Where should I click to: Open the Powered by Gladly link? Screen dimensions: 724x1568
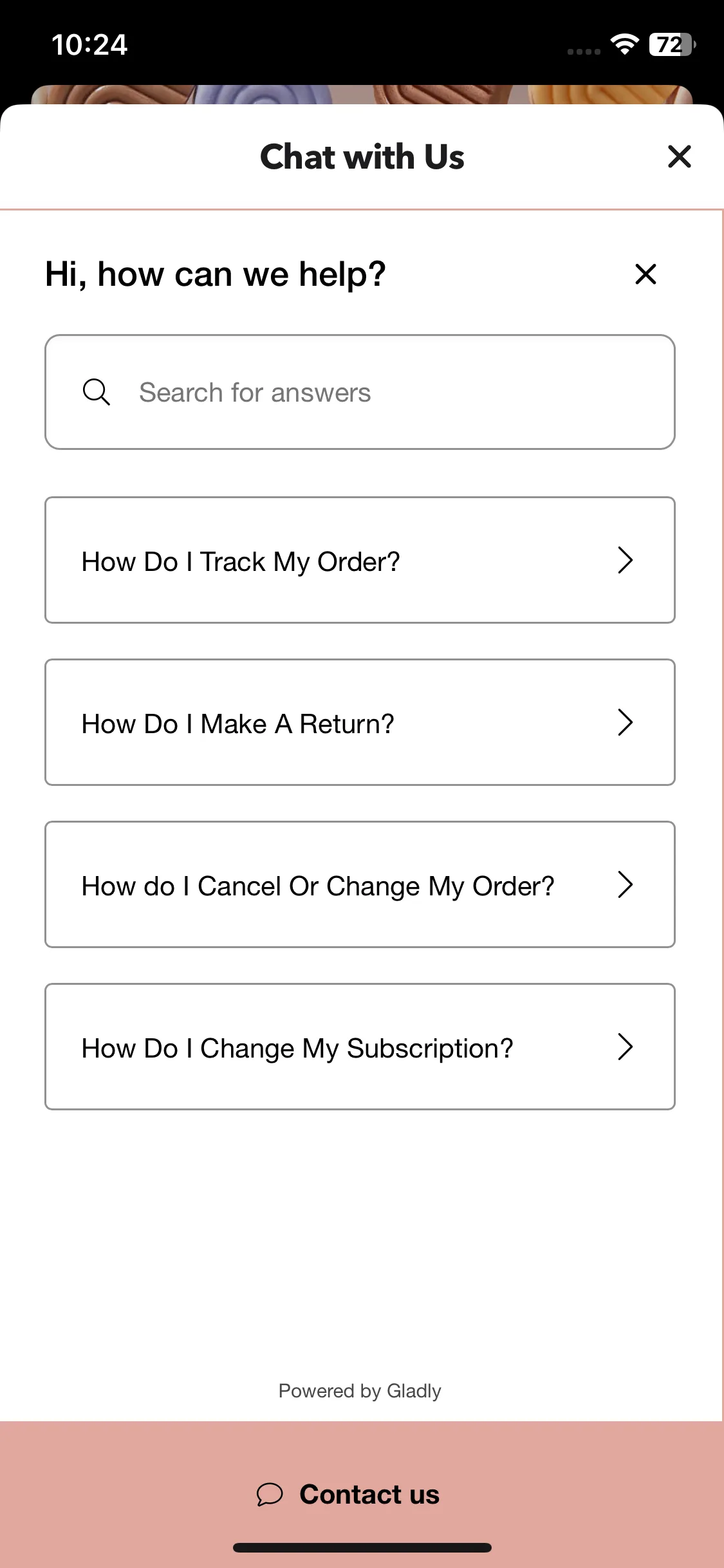coord(360,1391)
